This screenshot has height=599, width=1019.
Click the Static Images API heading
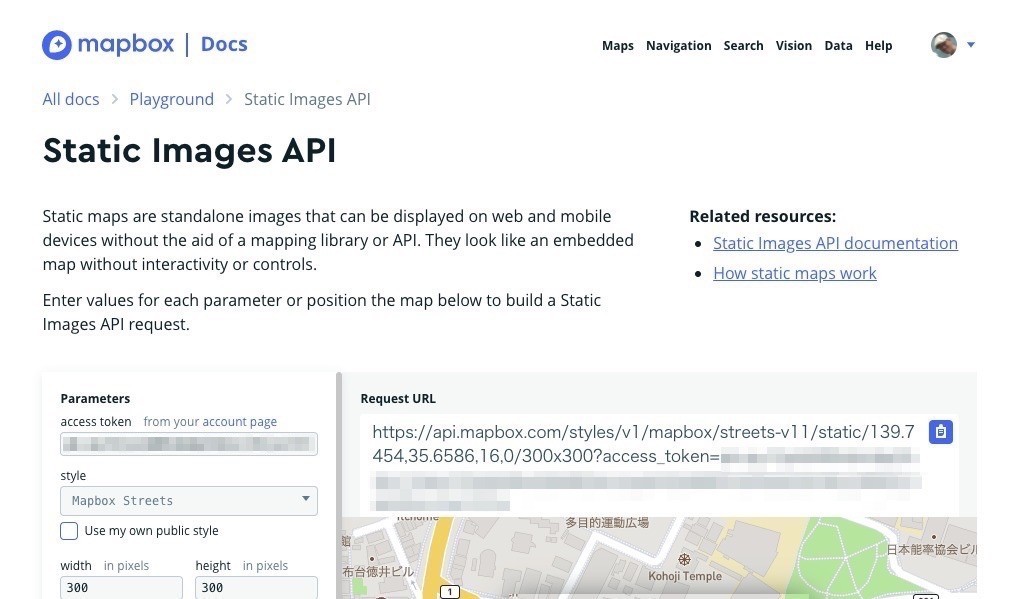point(189,150)
